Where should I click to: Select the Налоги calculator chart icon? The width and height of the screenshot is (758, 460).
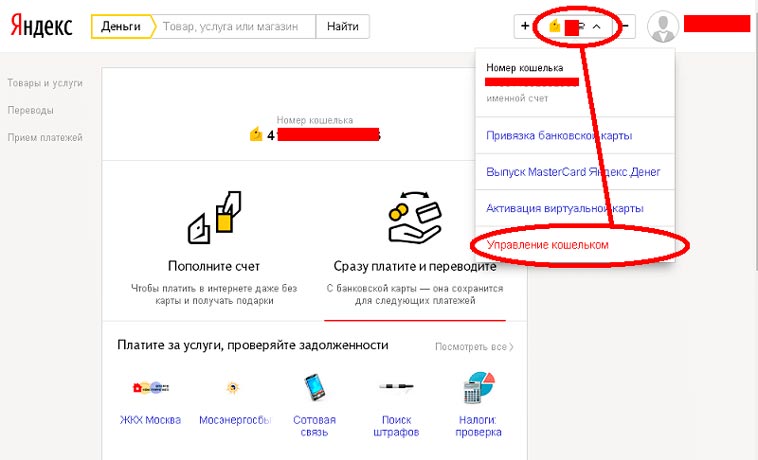pyautogui.click(x=478, y=387)
